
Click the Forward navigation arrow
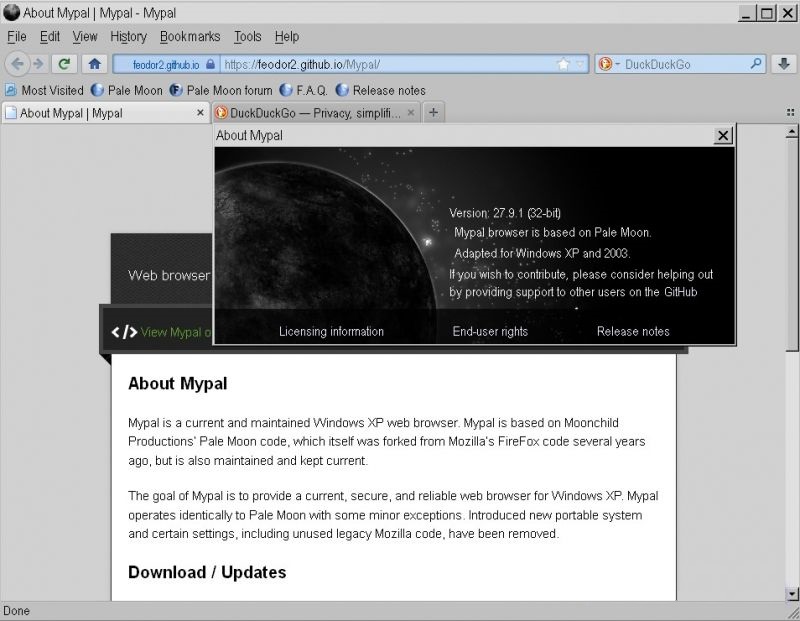click(x=38, y=63)
